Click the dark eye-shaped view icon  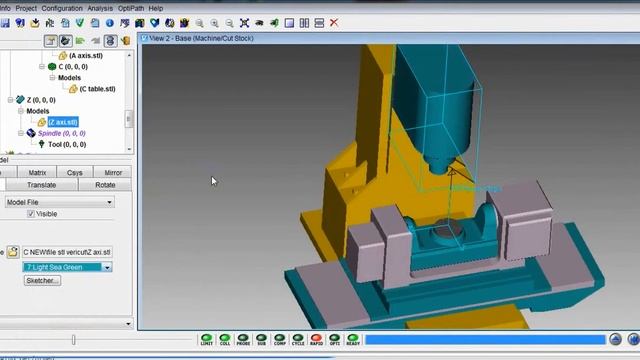pyautogui.click(x=259, y=23)
